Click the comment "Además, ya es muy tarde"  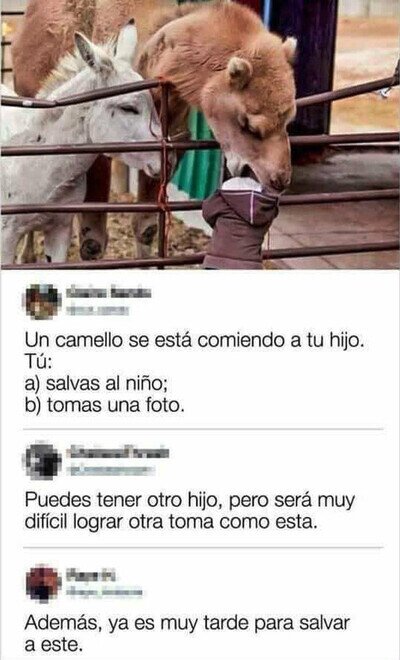pos(187,633)
